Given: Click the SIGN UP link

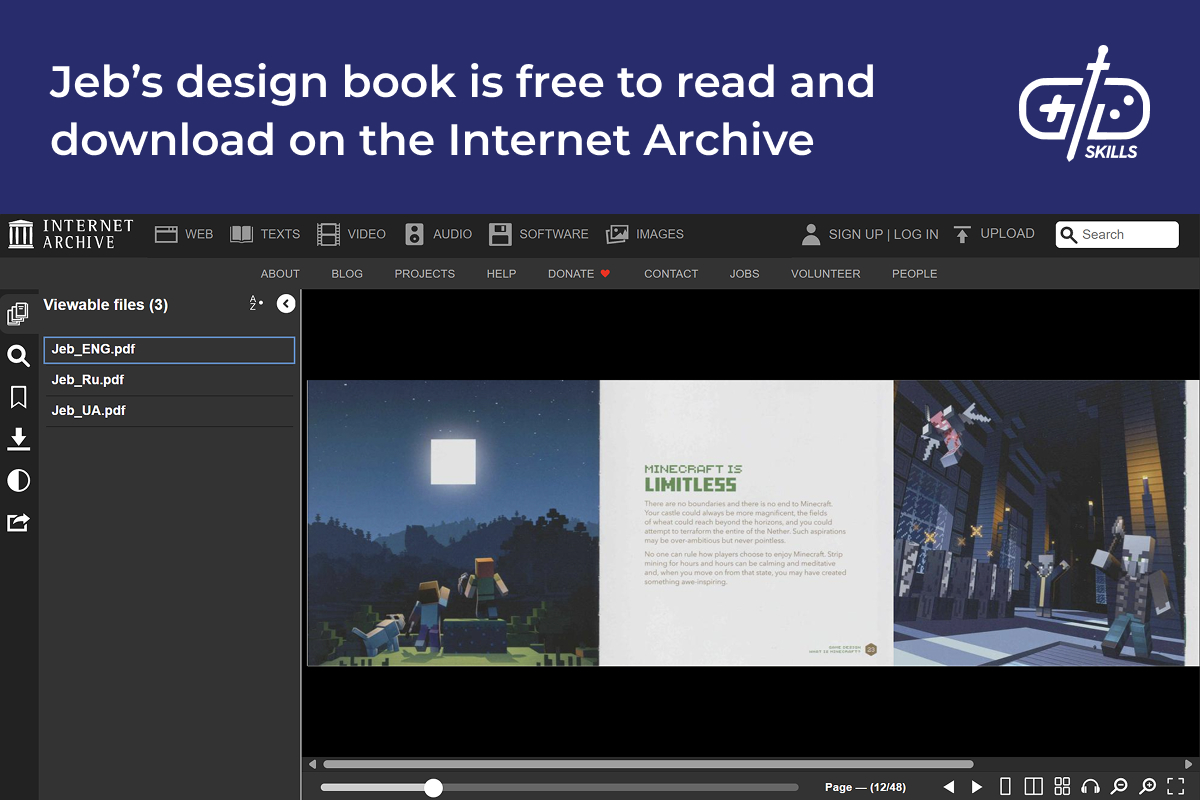Looking at the screenshot, I should (857, 233).
